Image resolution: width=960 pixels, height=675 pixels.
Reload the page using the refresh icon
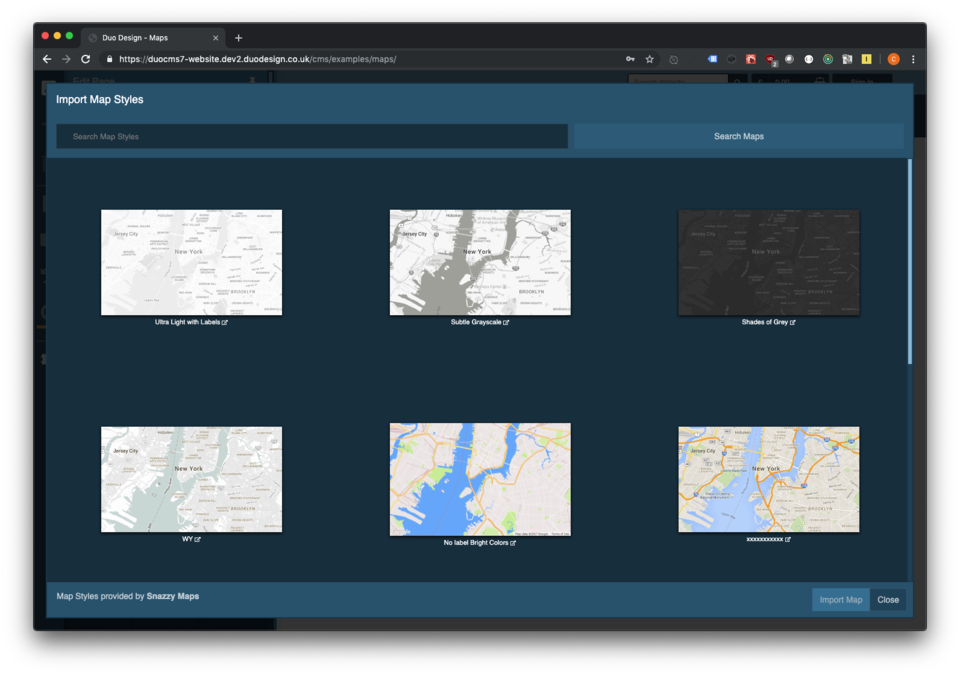(86, 59)
